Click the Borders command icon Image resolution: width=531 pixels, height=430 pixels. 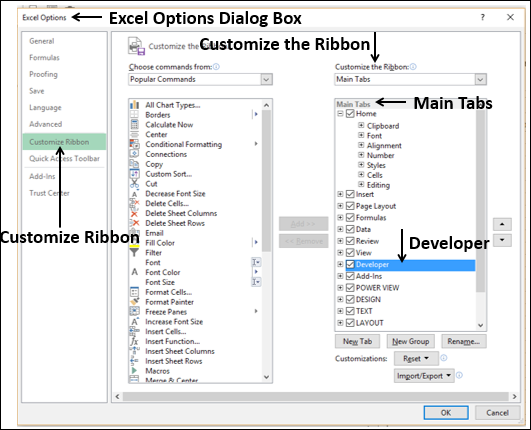click(134, 114)
